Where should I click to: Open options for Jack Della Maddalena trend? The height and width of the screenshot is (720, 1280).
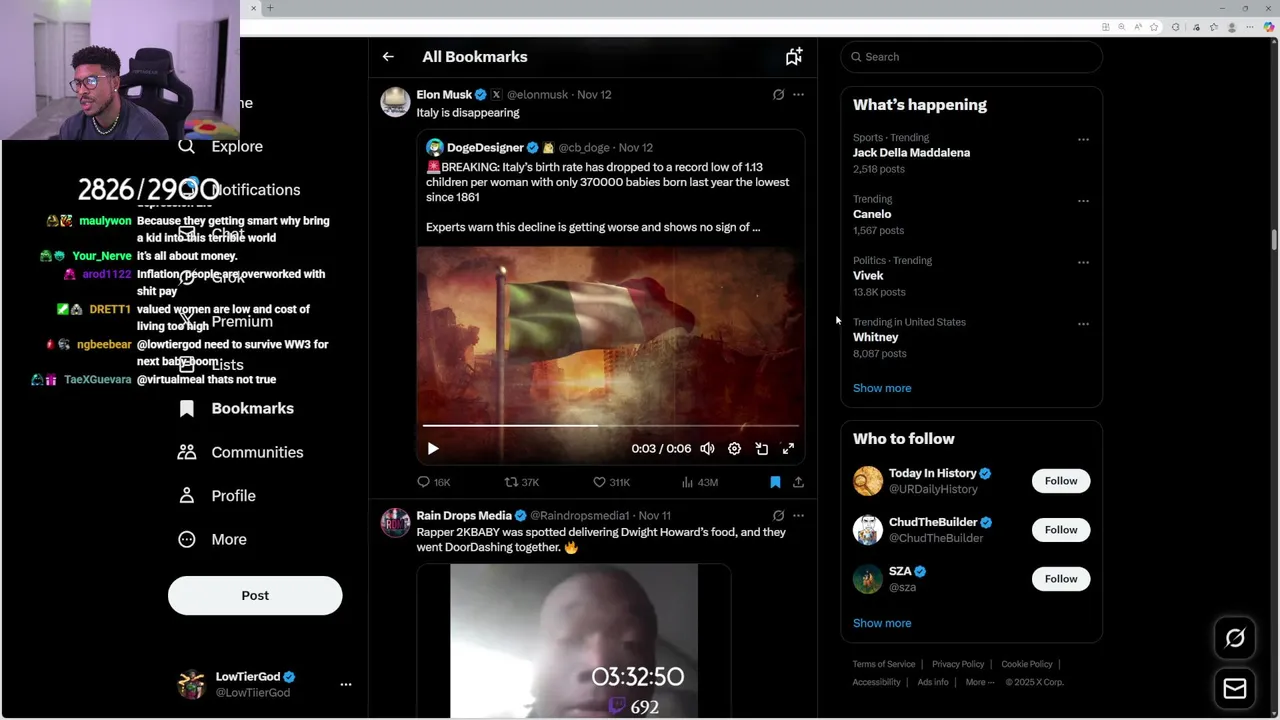(x=1083, y=139)
